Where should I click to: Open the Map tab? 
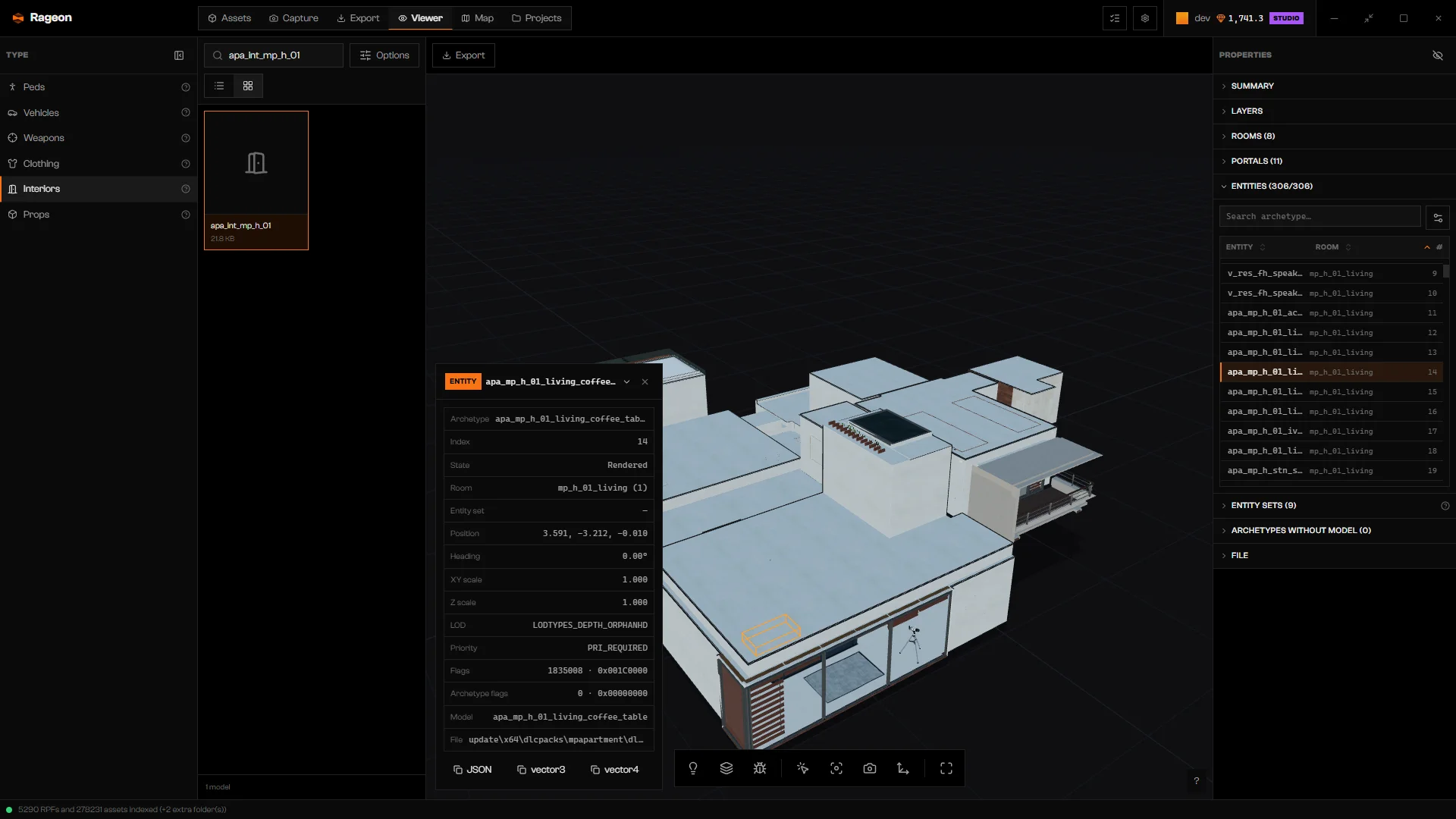click(x=478, y=18)
